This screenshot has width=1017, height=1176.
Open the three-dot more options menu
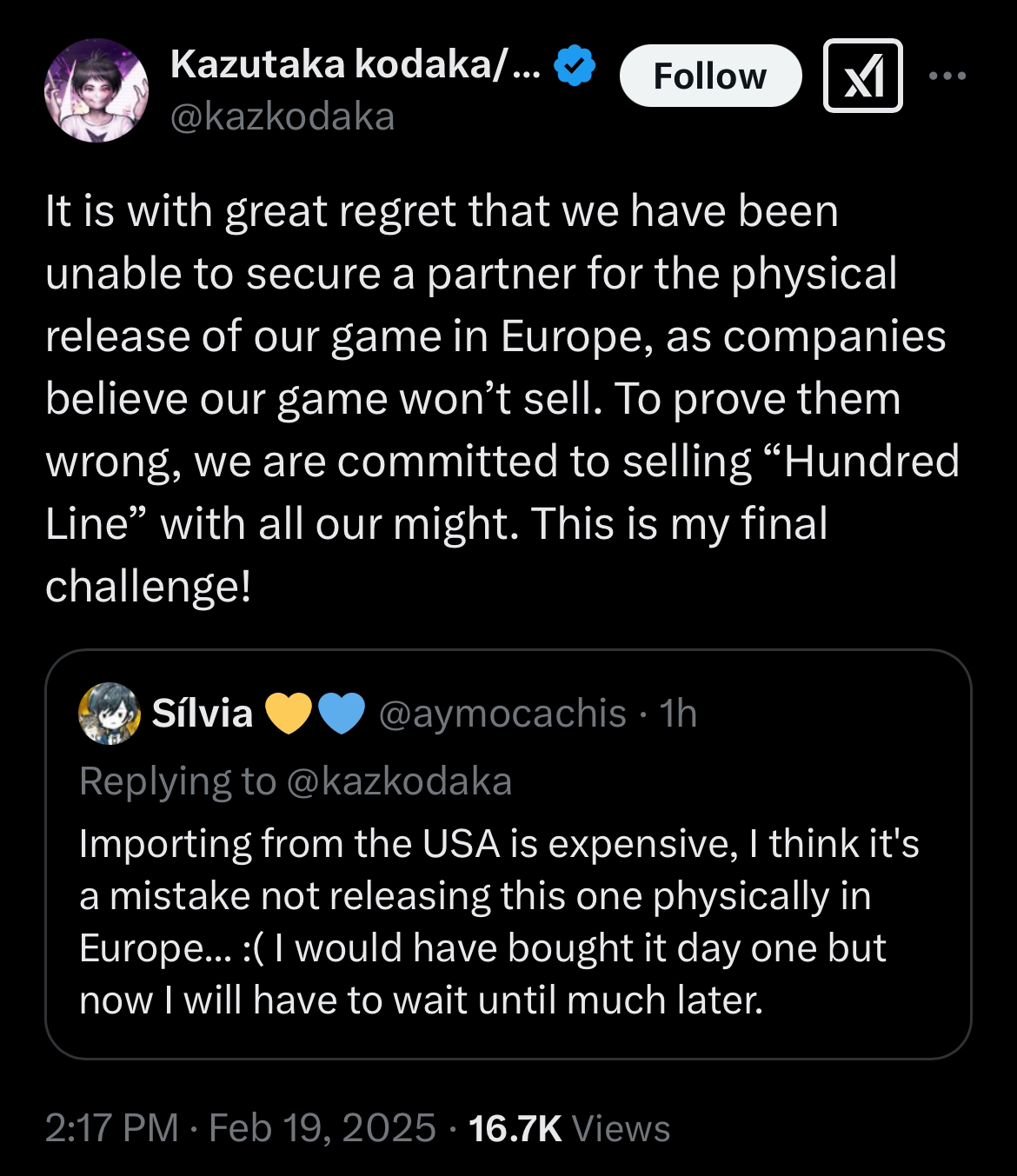point(947,76)
